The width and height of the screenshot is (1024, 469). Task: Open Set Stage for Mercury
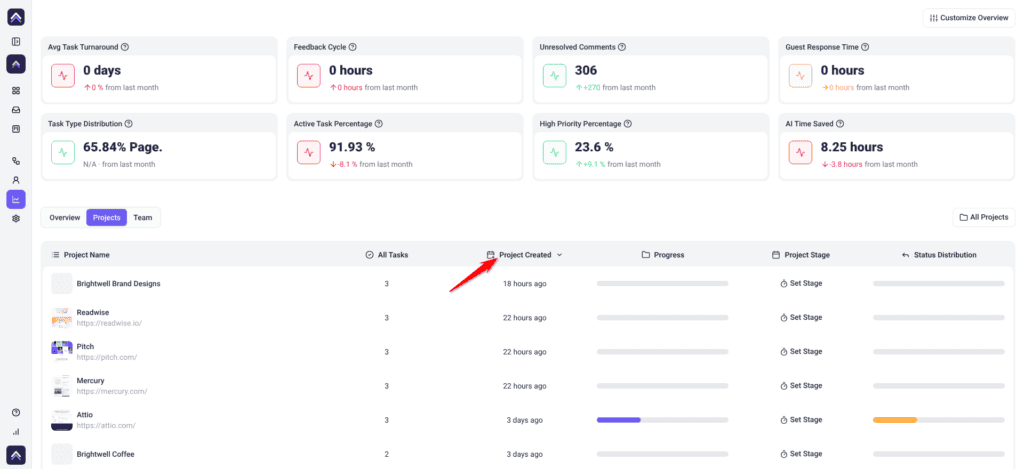(801, 385)
